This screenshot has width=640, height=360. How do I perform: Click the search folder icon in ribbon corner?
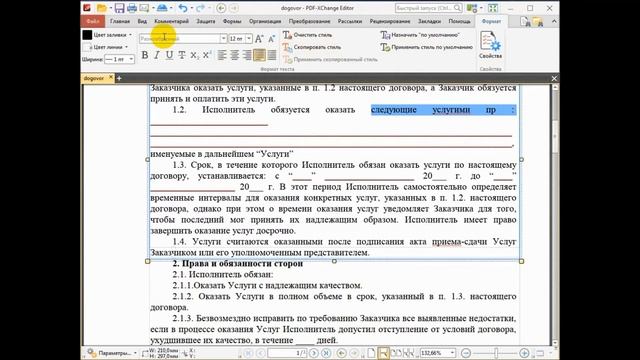538,22
